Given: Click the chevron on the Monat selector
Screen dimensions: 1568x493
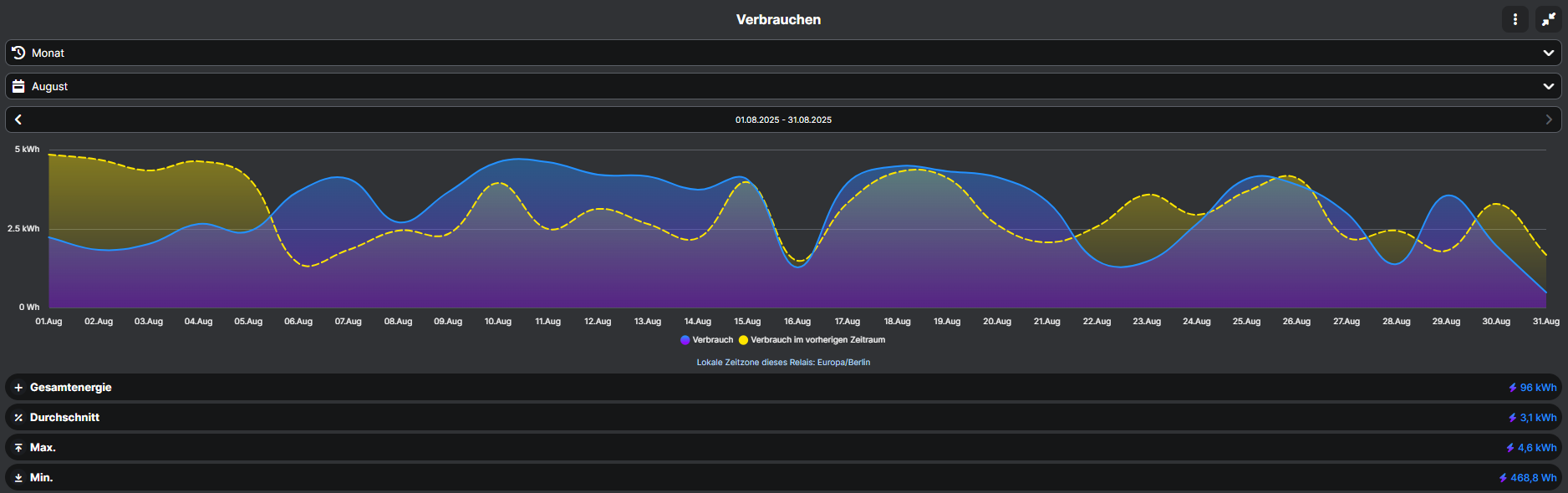Looking at the screenshot, I should 1548,53.
